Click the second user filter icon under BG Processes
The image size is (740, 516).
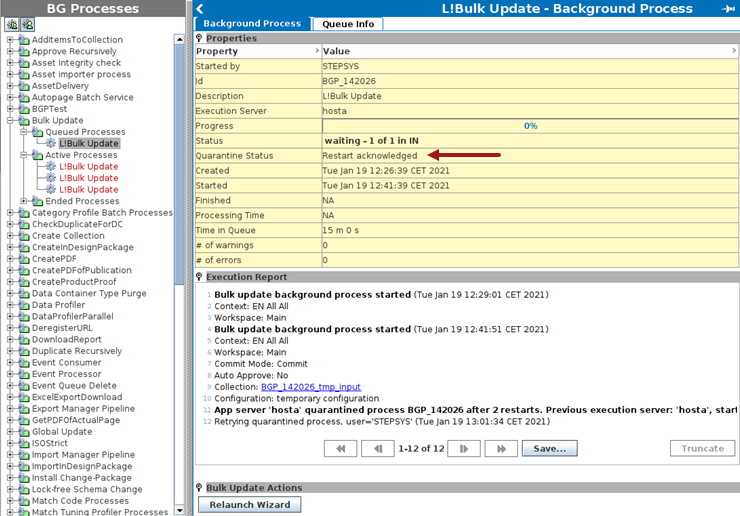click(28, 24)
